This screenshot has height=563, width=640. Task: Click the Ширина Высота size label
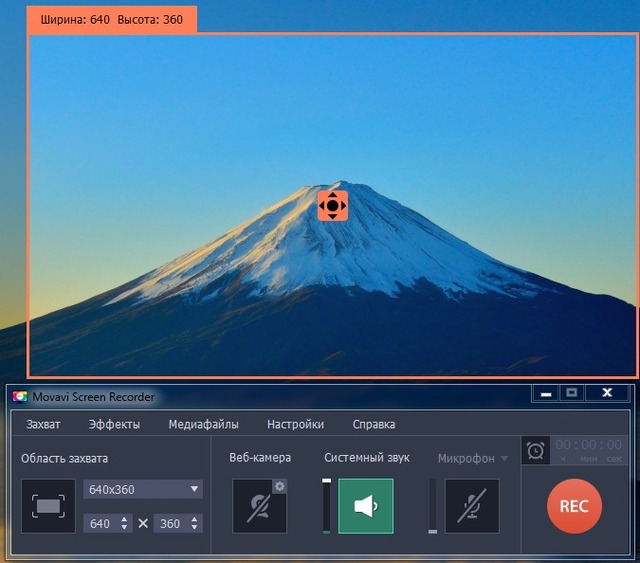click(x=112, y=20)
